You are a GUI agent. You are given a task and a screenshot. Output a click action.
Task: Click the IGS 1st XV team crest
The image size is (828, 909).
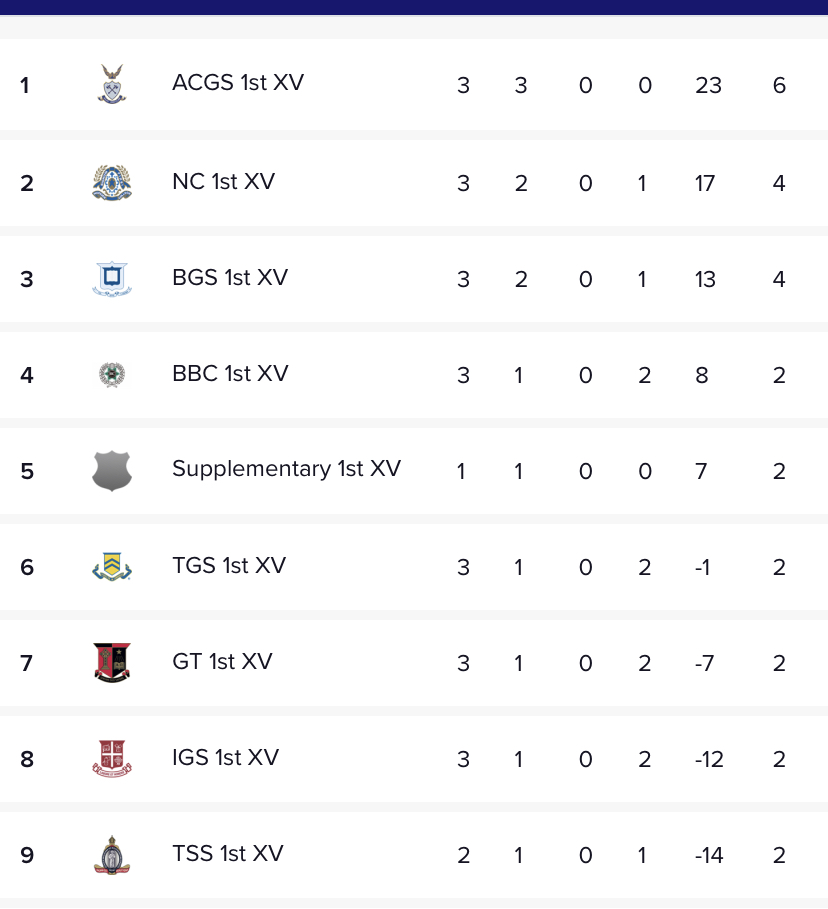tap(112, 758)
